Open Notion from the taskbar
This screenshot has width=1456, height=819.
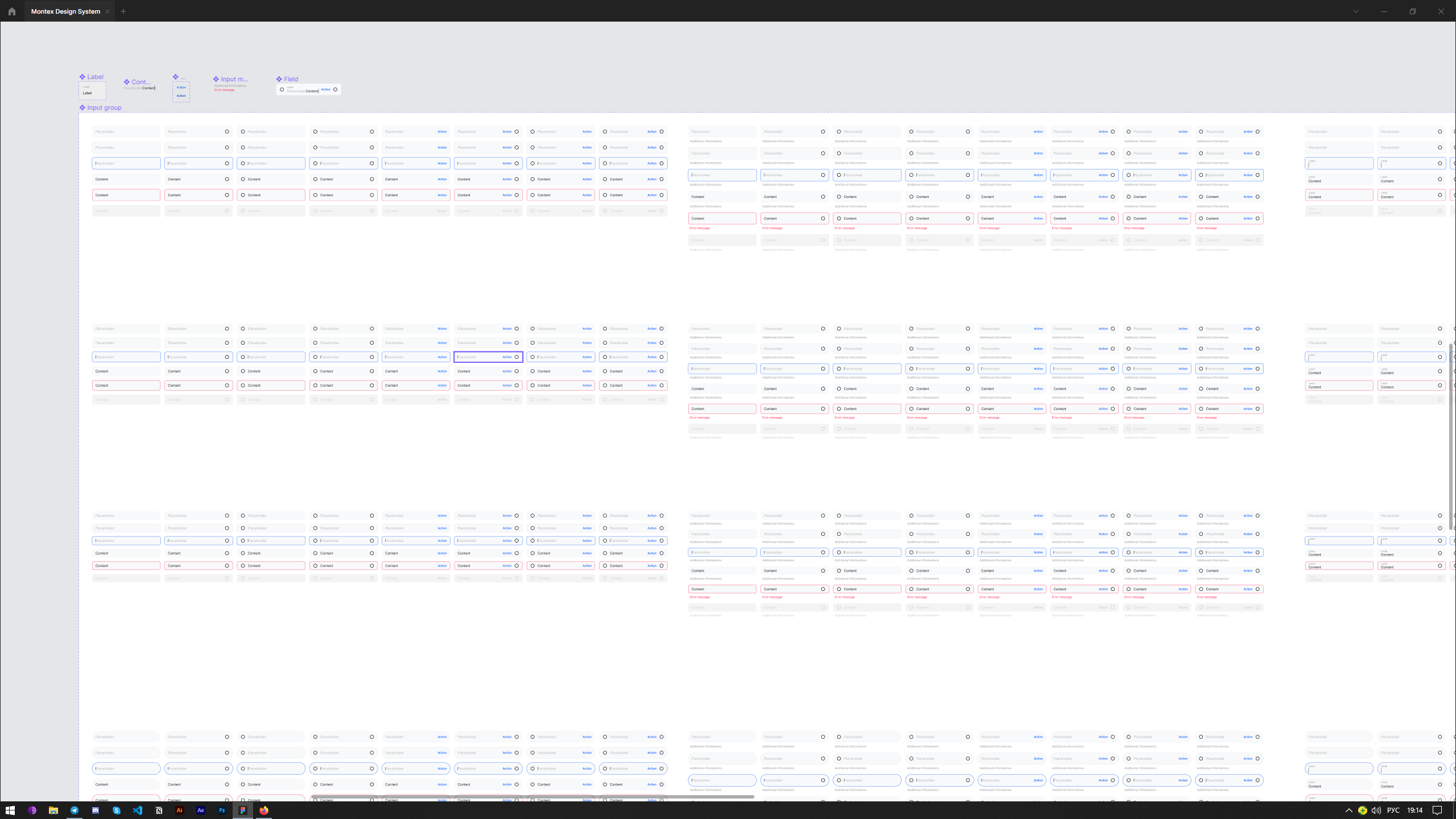click(x=159, y=810)
